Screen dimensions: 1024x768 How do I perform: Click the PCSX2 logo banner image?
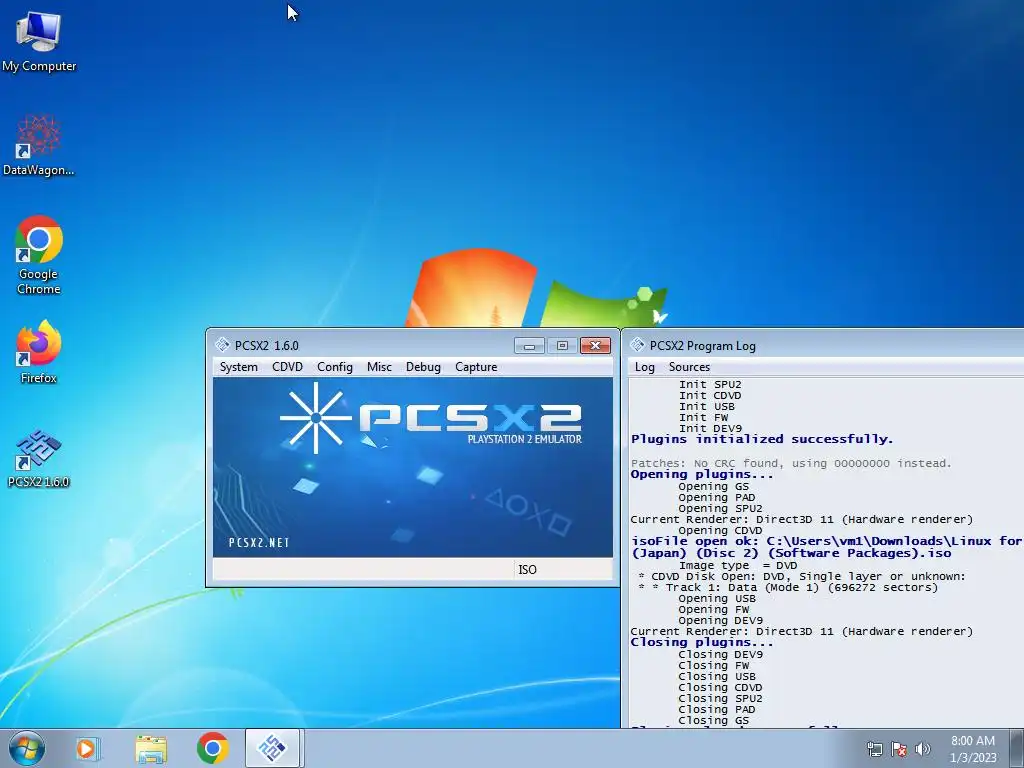(413, 468)
